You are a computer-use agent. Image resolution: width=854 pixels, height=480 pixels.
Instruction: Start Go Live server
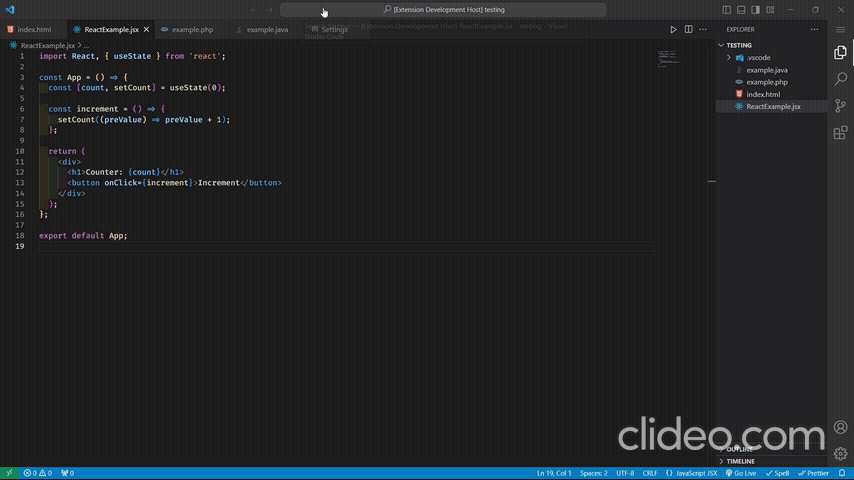[741, 473]
